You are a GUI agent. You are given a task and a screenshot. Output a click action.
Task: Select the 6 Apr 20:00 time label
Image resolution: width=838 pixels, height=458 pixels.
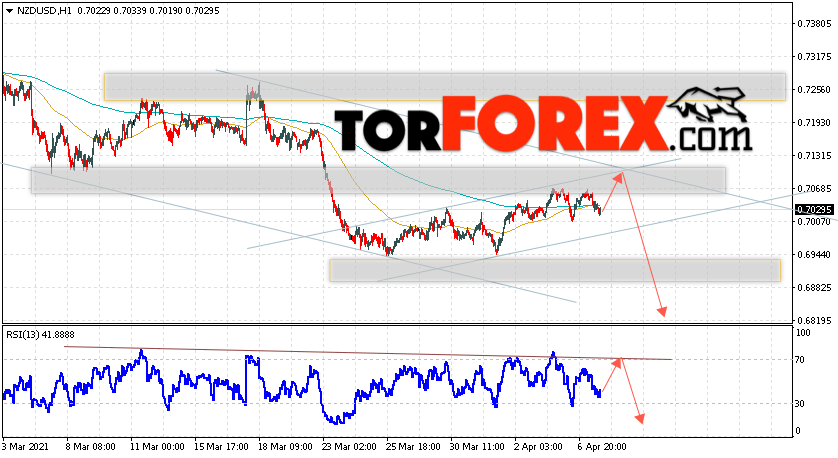(x=602, y=447)
